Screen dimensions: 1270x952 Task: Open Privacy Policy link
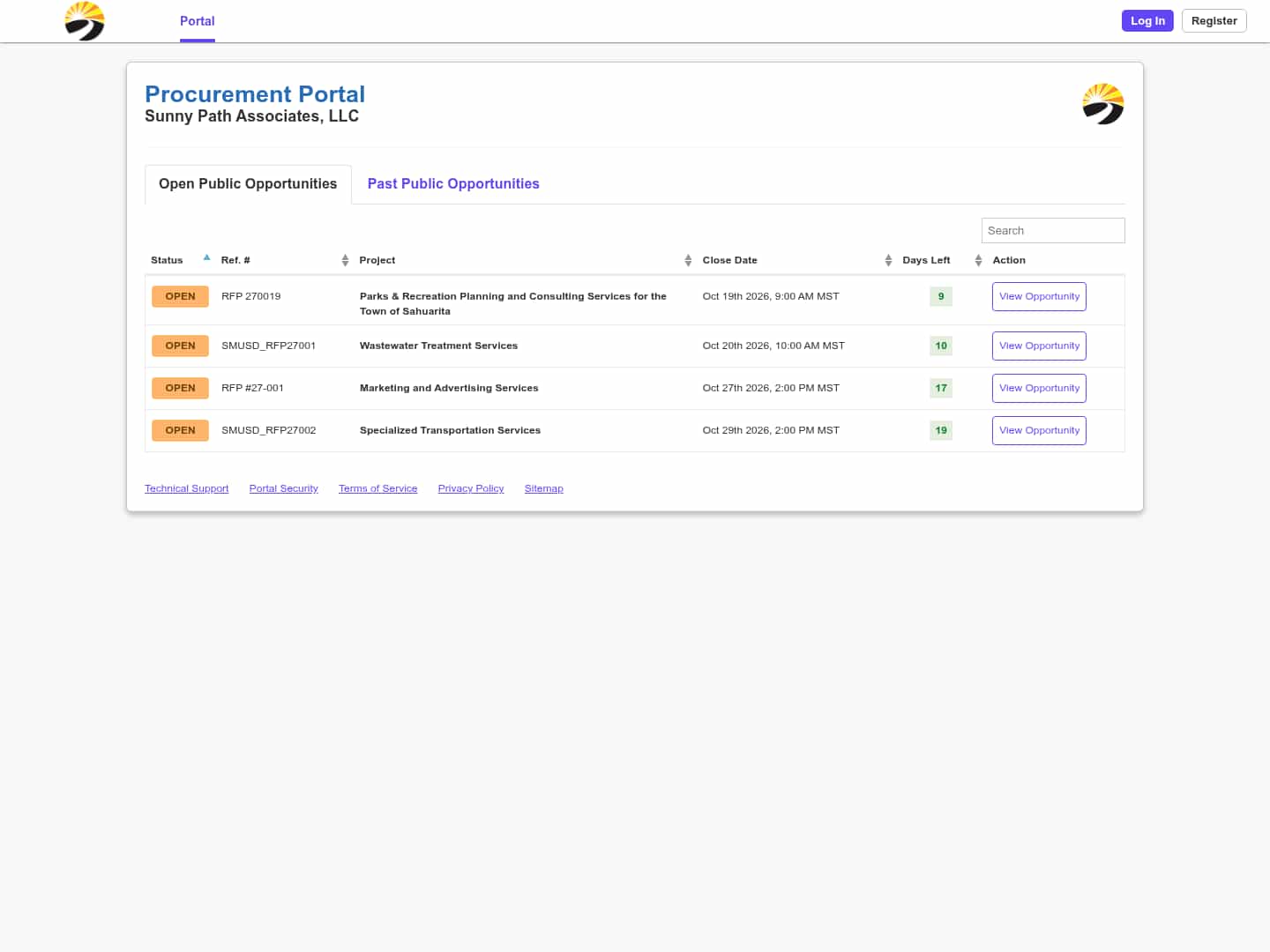click(x=471, y=488)
